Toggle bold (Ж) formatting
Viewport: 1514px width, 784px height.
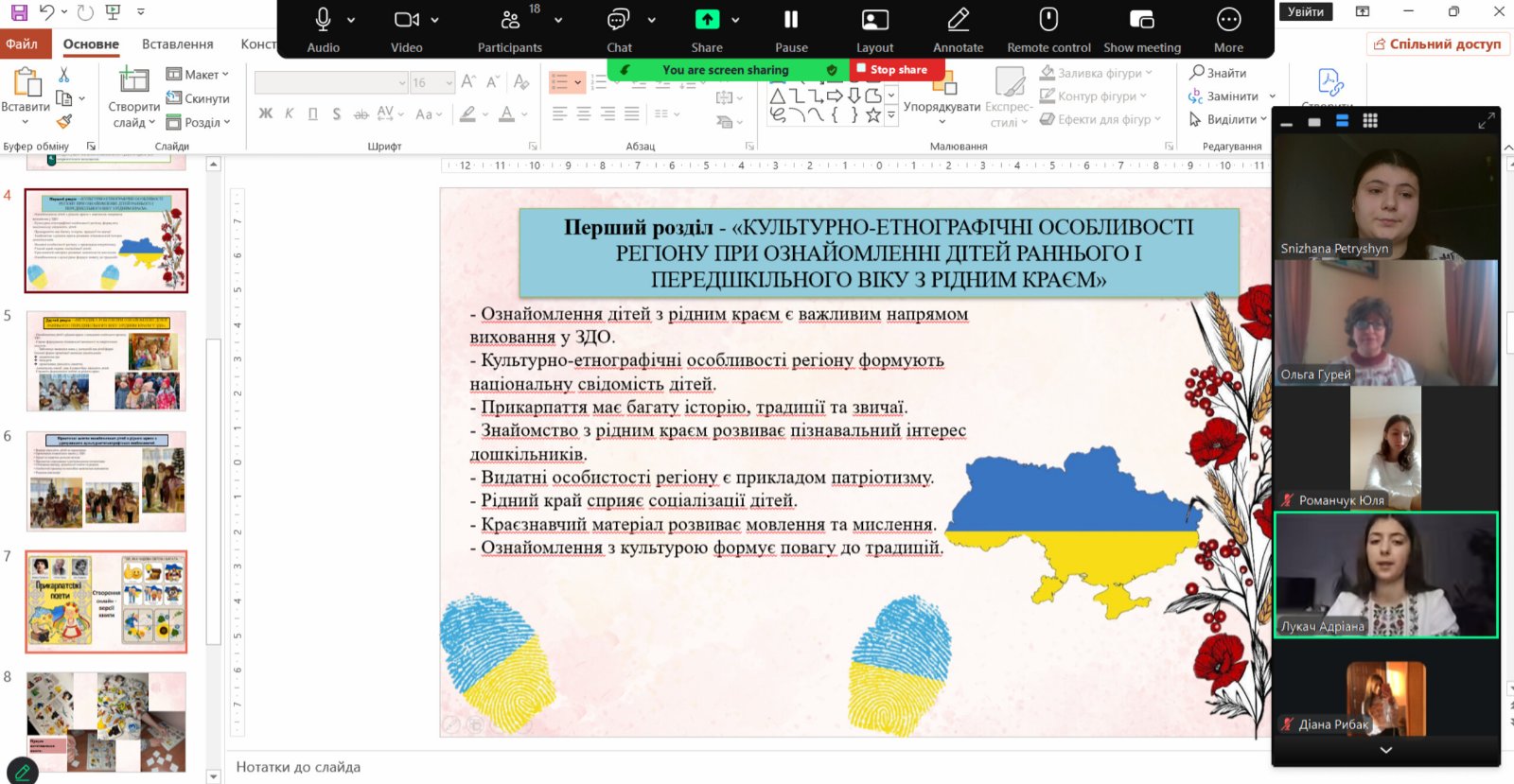266,113
